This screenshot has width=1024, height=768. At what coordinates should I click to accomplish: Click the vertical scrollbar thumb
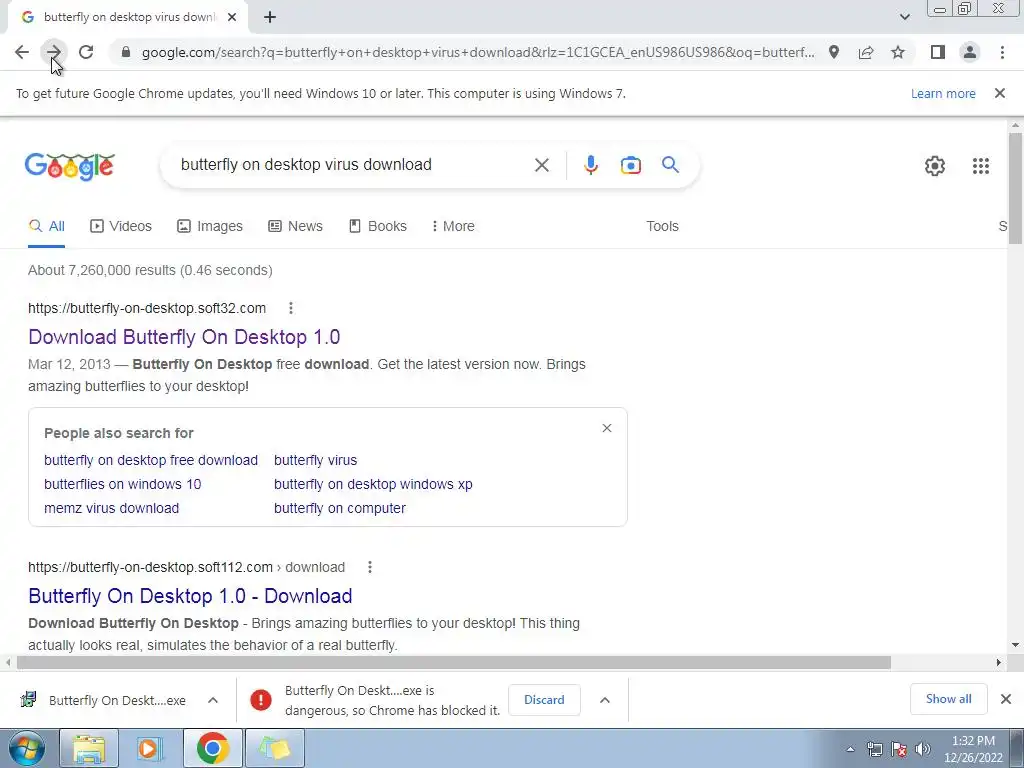[x=1015, y=188]
